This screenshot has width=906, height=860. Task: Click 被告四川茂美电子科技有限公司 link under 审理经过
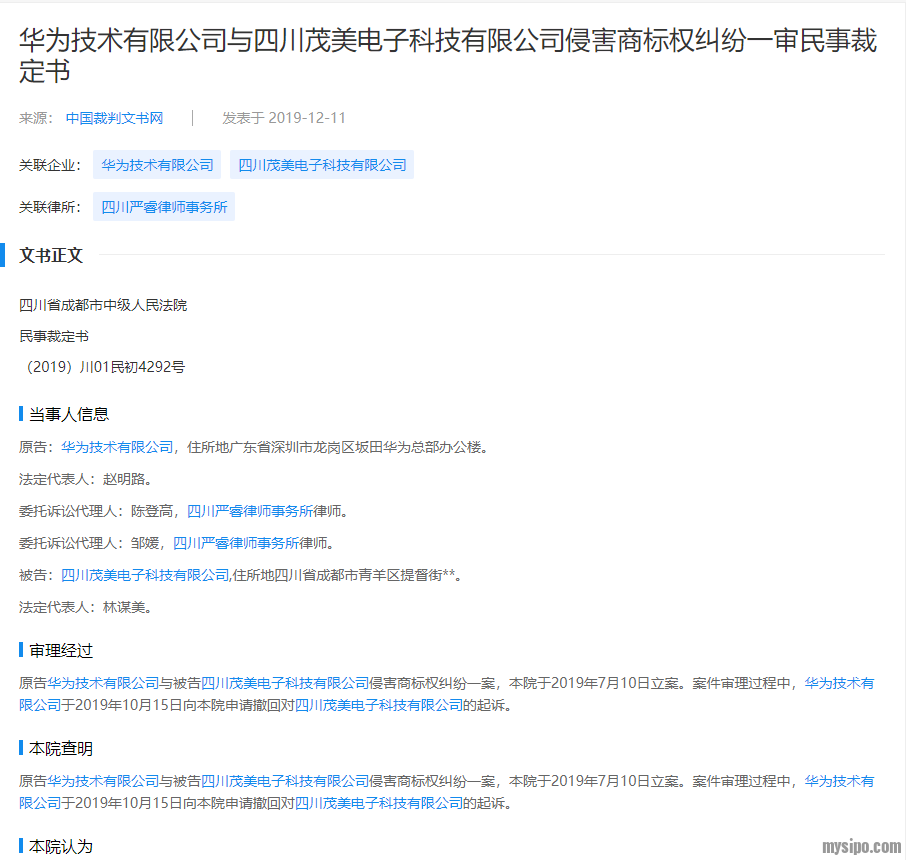pyautogui.click(x=285, y=683)
